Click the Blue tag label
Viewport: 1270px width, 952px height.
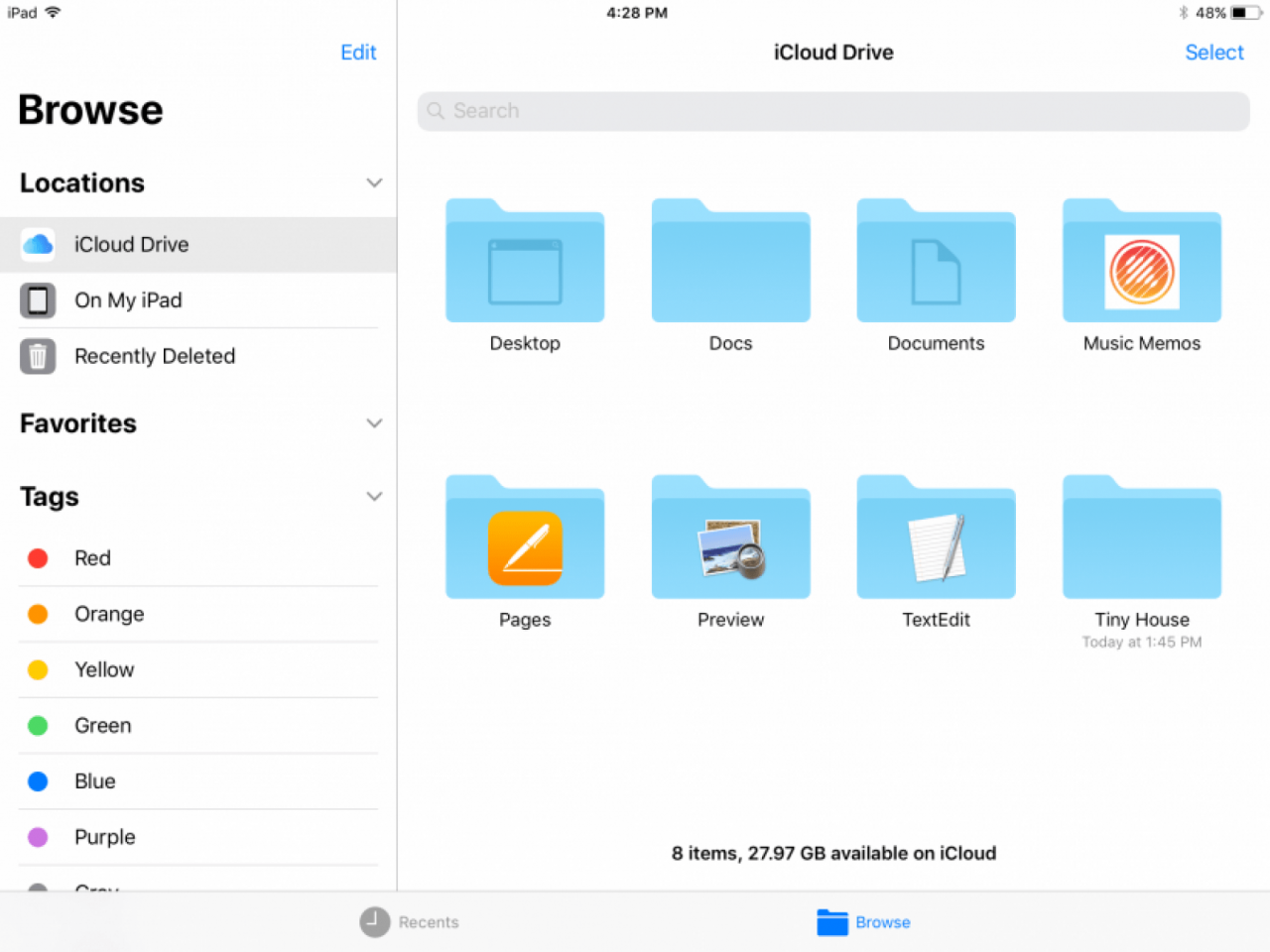pyautogui.click(x=94, y=781)
